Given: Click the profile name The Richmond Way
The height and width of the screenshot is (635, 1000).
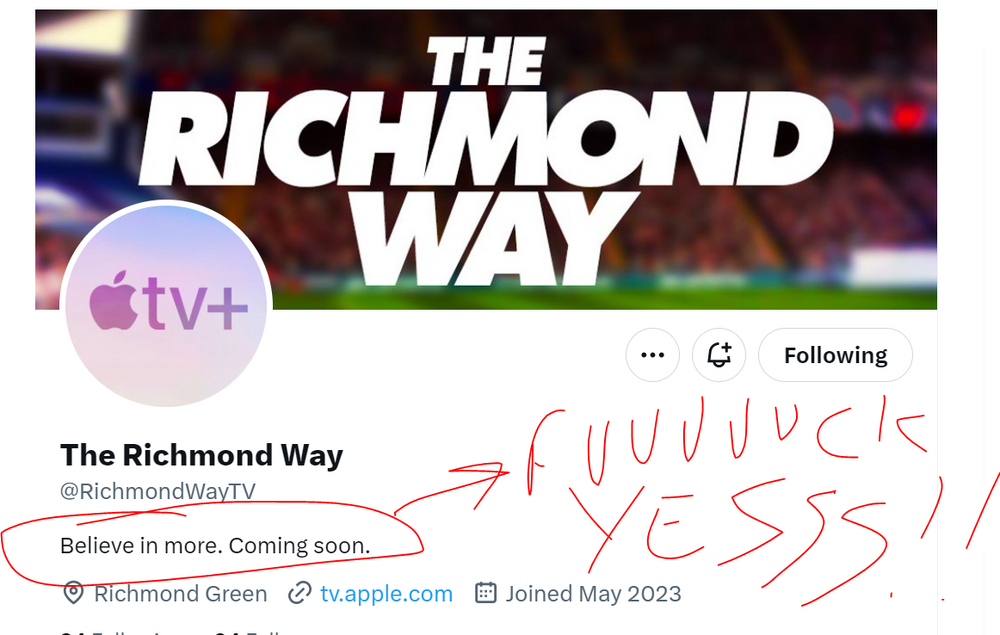Looking at the screenshot, I should (202, 455).
